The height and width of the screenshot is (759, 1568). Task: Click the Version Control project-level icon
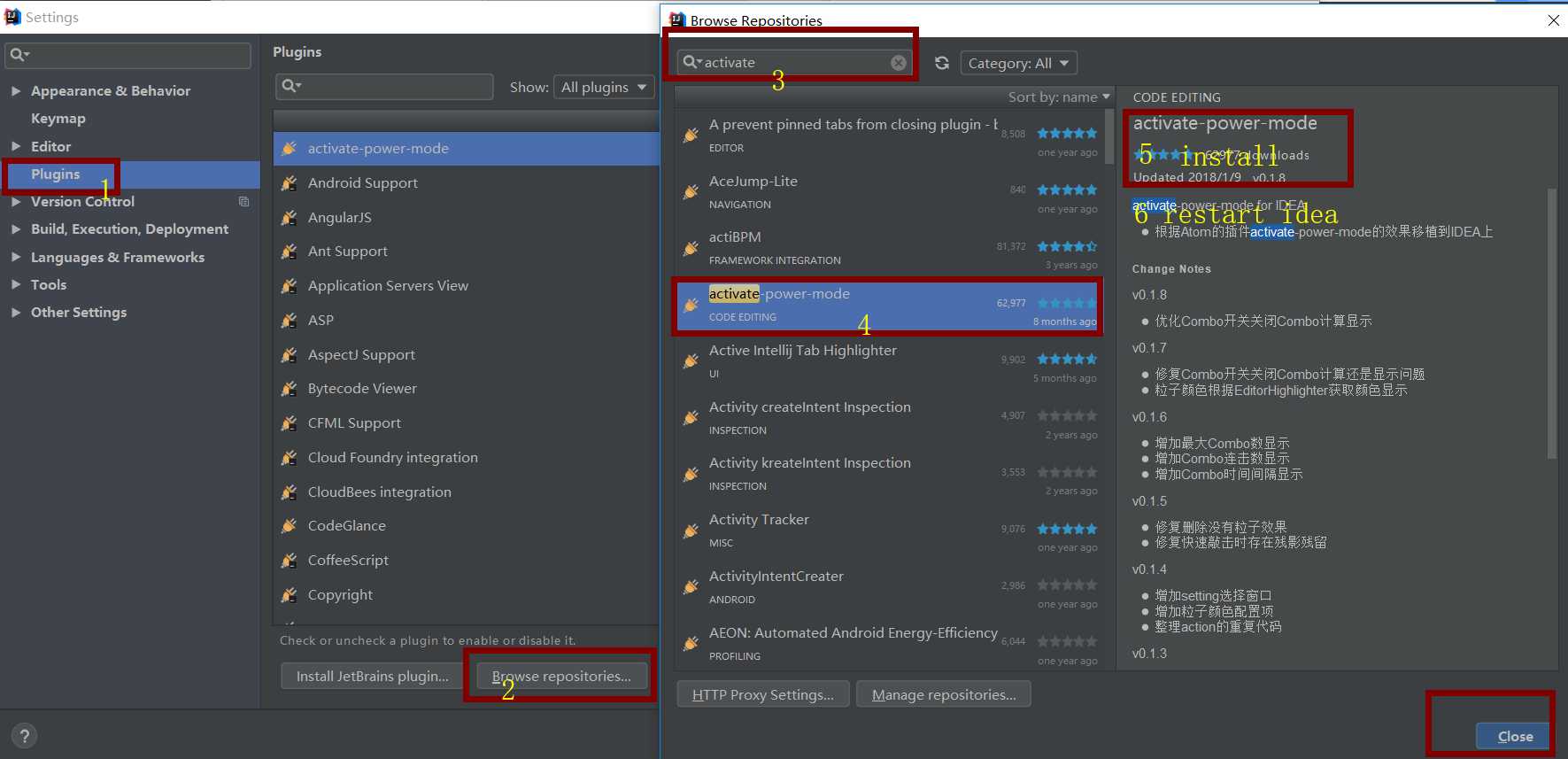point(244,202)
